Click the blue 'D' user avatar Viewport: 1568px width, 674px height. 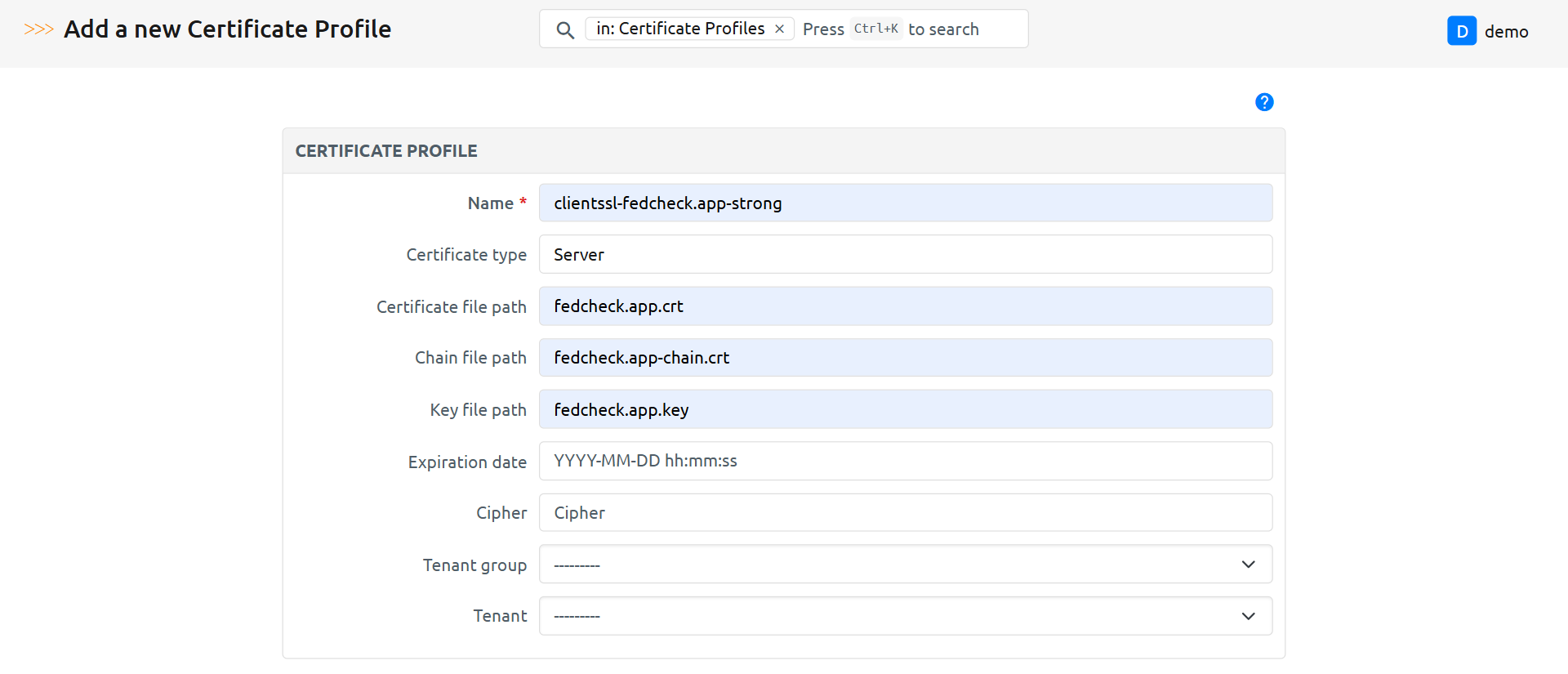(x=1461, y=31)
